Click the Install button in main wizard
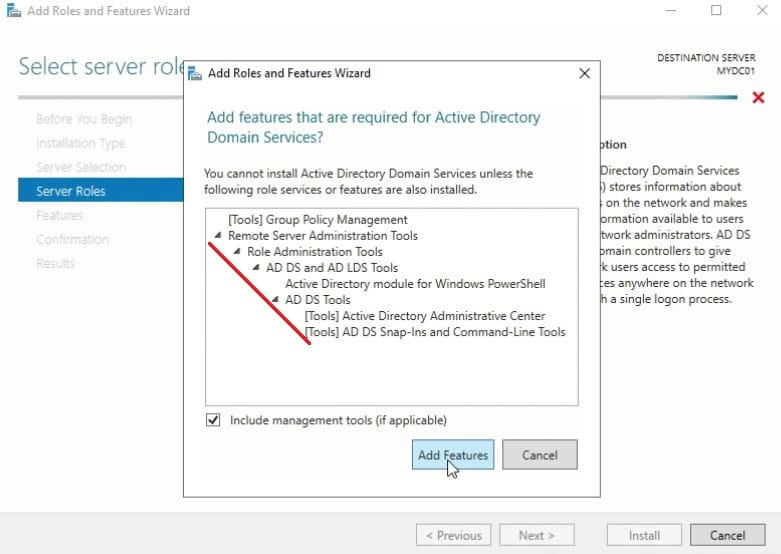Screen dimensions: 781x554 click(644, 535)
